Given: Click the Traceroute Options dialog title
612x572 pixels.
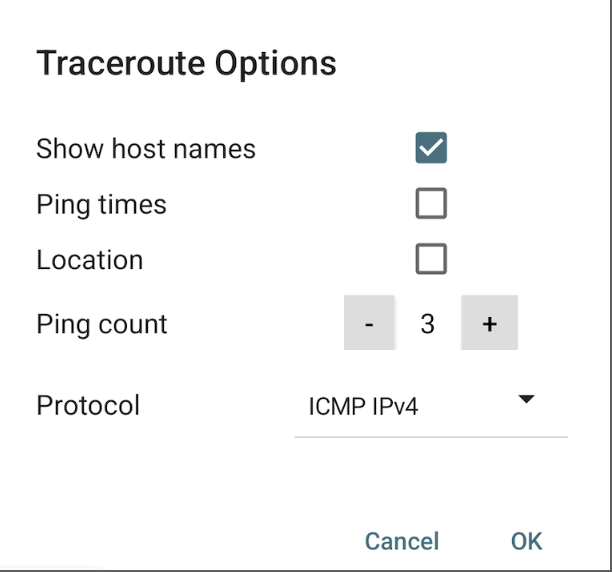Looking at the screenshot, I should pyautogui.click(x=186, y=64).
